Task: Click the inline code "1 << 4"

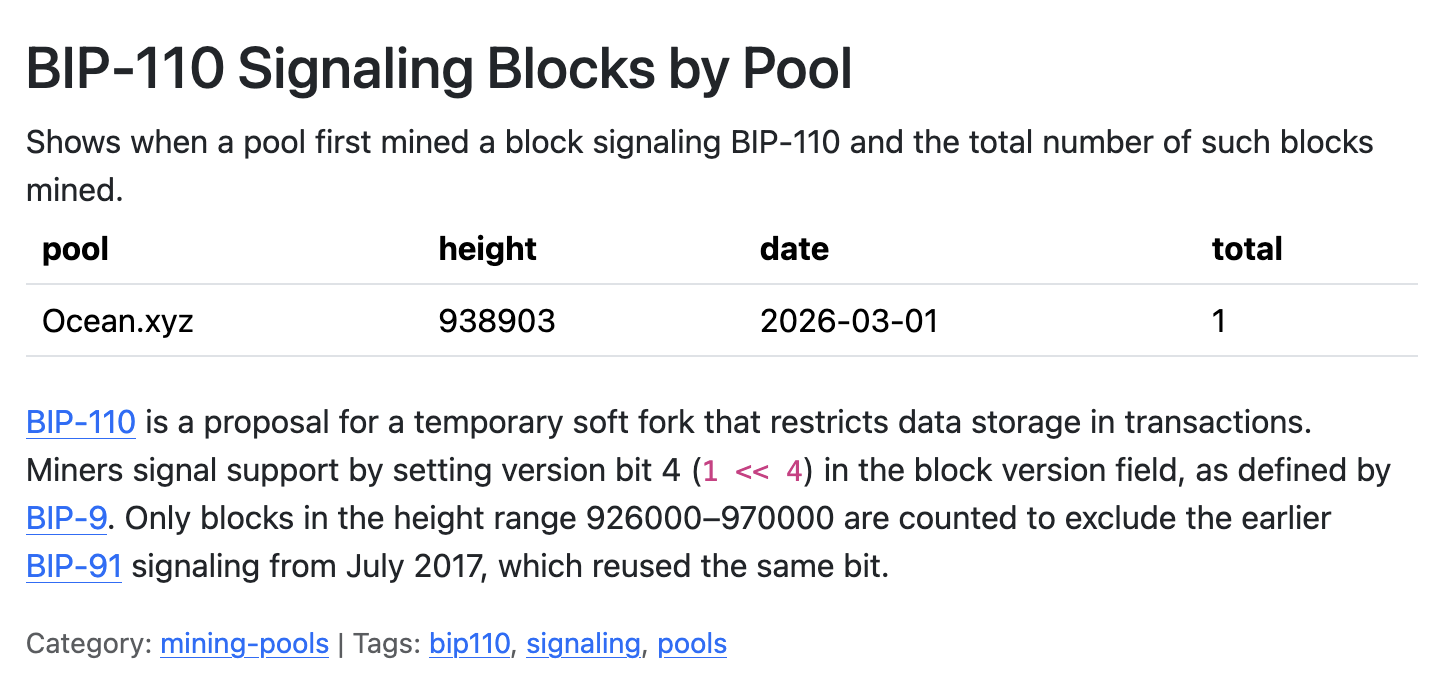Action: (x=752, y=471)
